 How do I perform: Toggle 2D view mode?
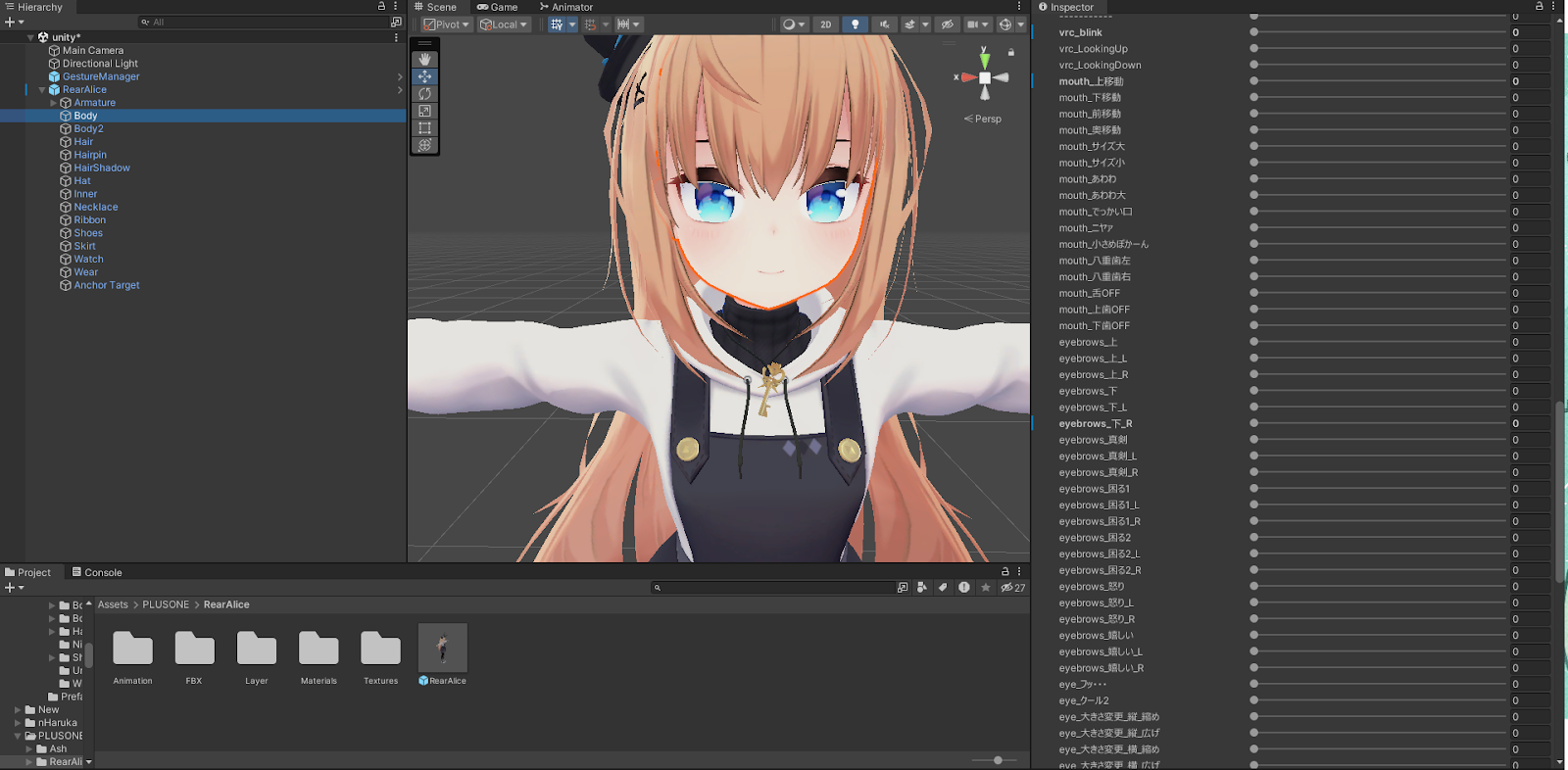click(x=826, y=24)
